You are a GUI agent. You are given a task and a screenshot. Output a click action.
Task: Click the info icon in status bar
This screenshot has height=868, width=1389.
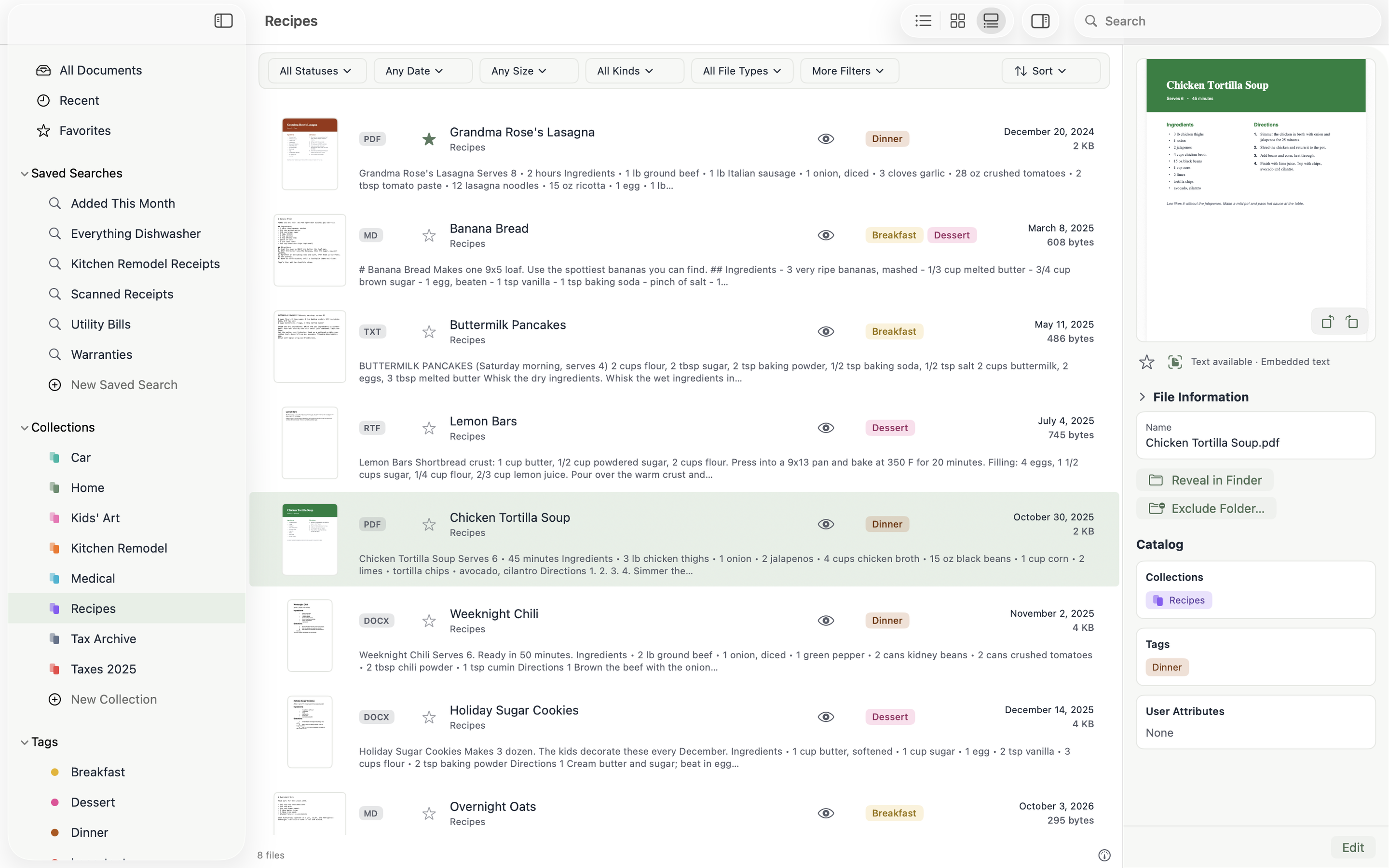click(x=1104, y=855)
